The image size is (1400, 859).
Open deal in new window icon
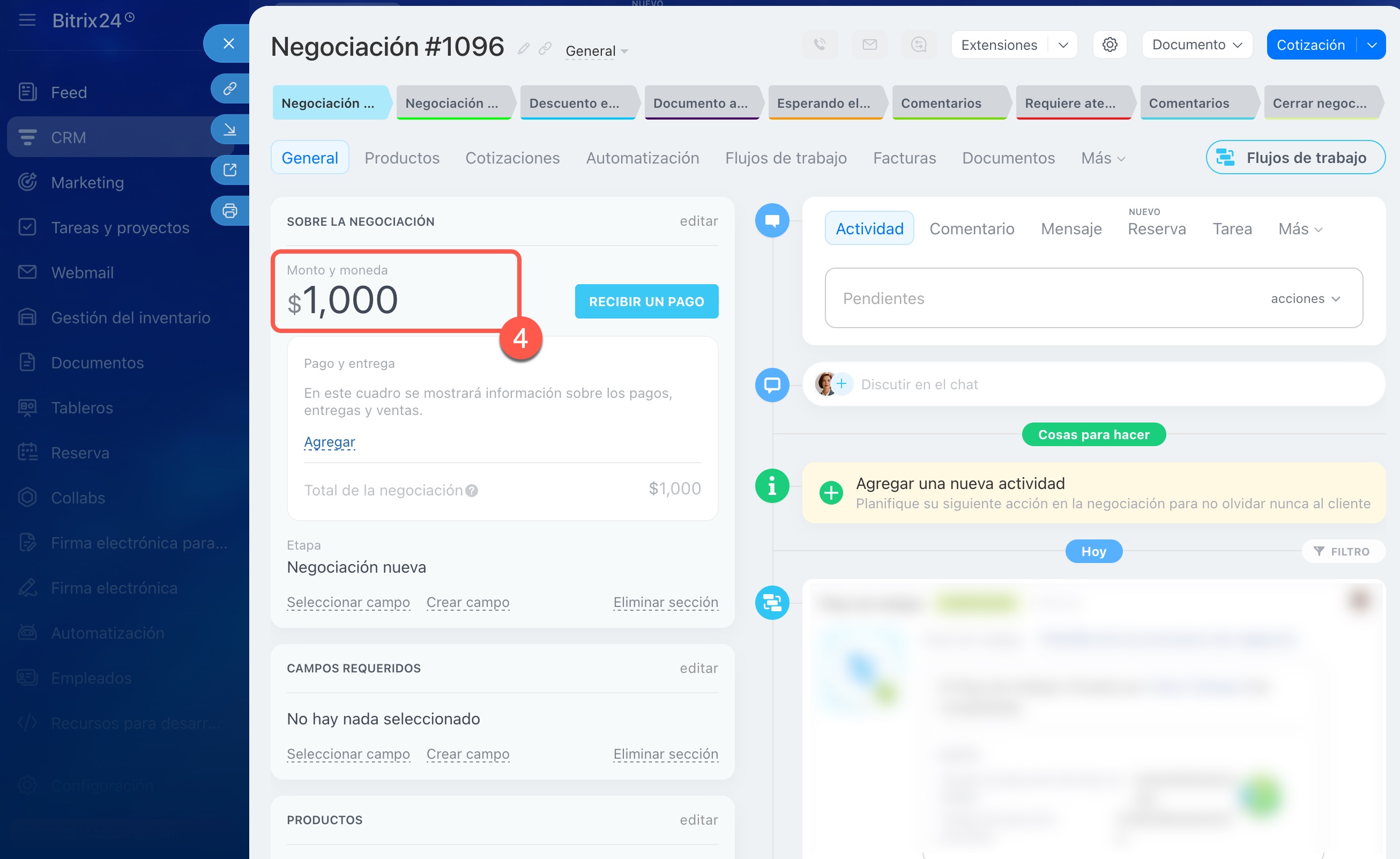229,170
